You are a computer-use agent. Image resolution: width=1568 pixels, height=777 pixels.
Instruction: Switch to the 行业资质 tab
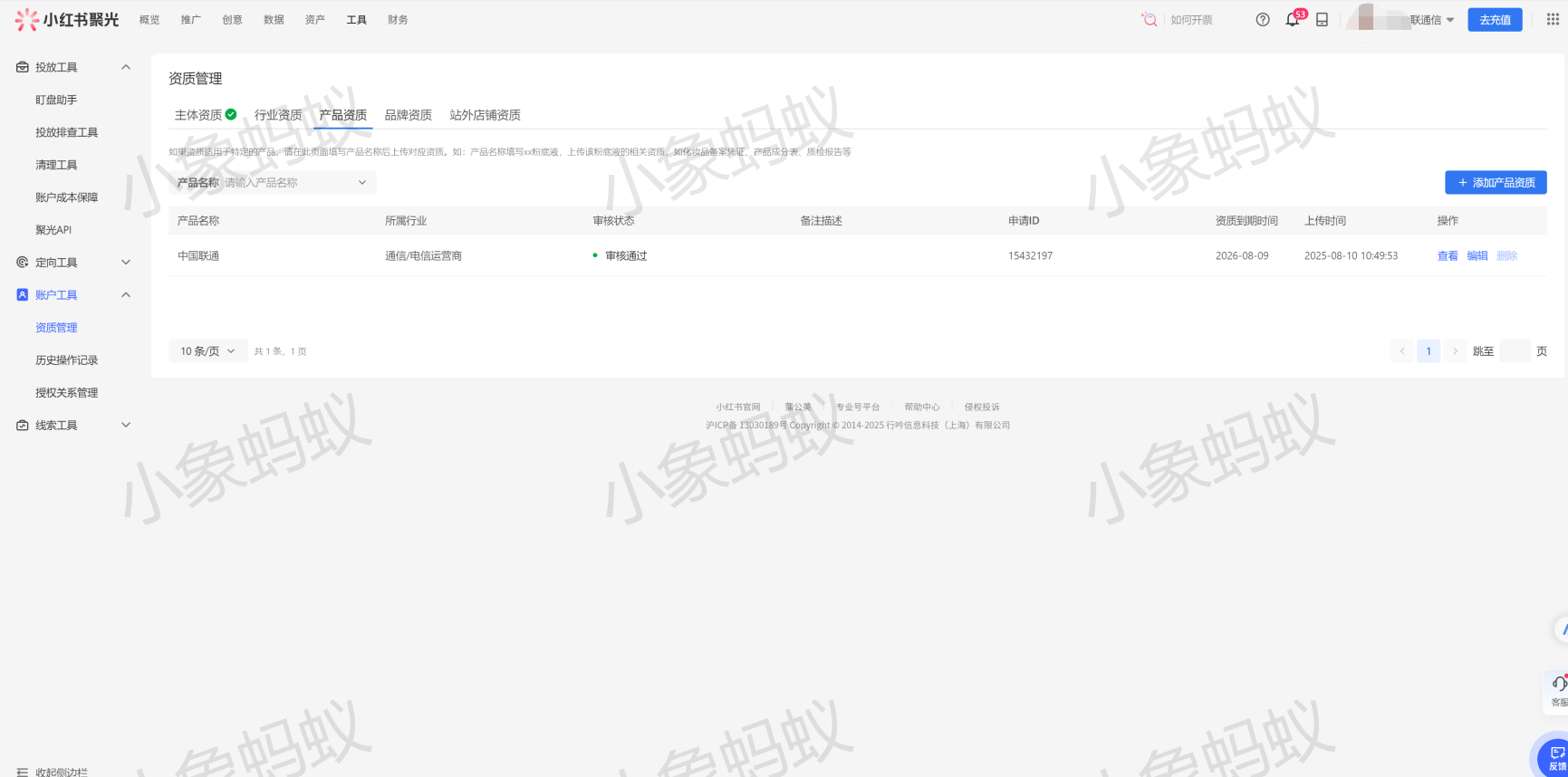click(x=278, y=115)
